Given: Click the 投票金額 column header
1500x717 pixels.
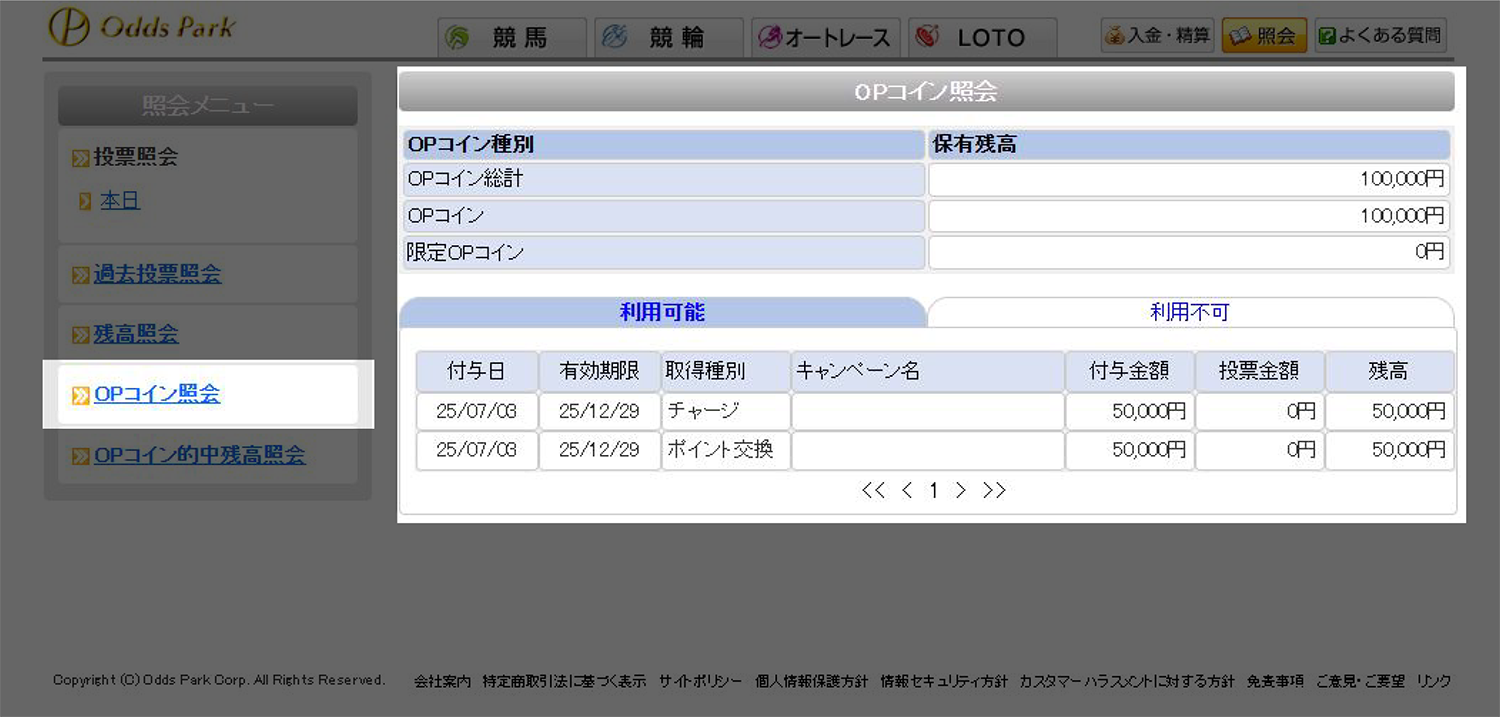Looking at the screenshot, I should click(1260, 371).
